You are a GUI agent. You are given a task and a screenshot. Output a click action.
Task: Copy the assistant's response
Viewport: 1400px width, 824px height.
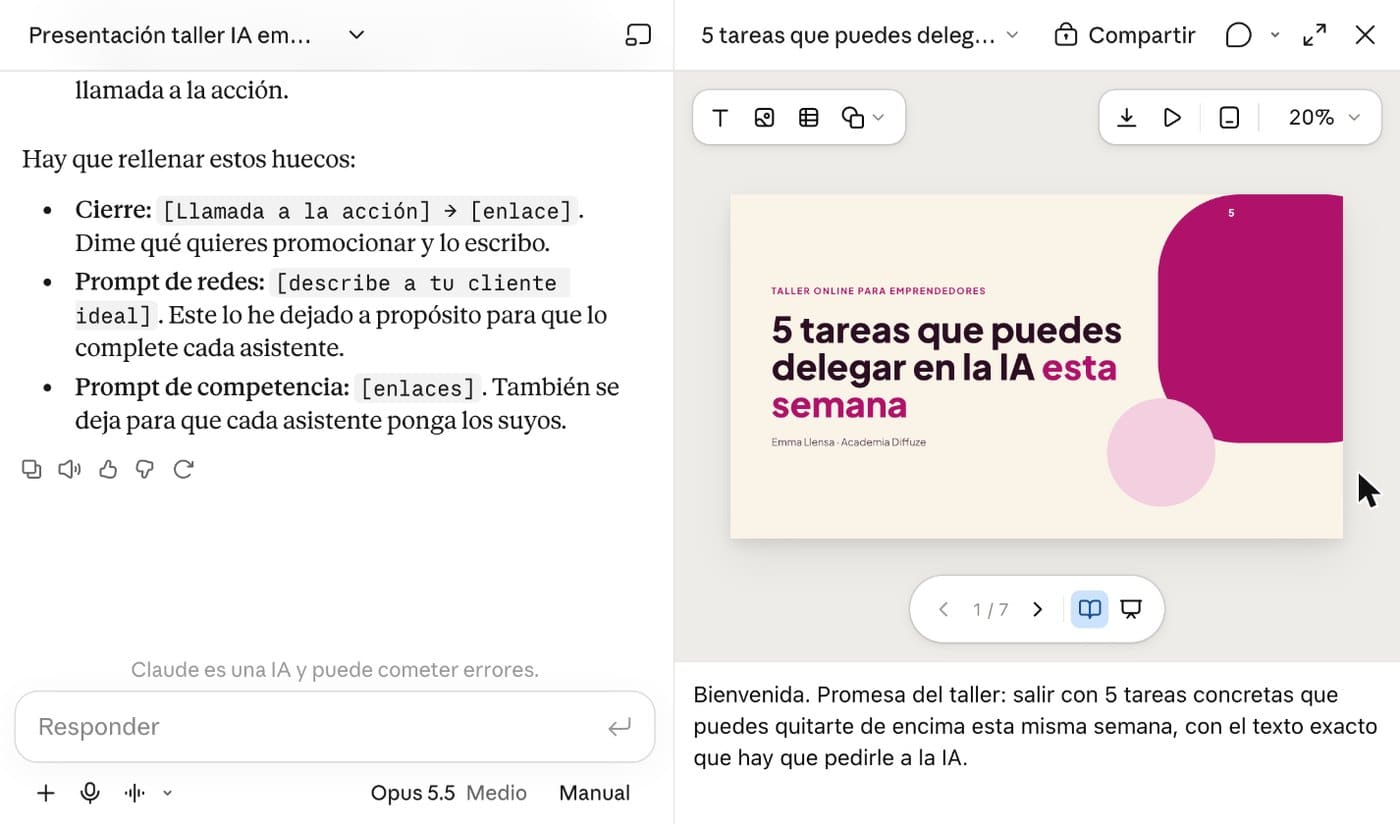[x=32, y=469]
